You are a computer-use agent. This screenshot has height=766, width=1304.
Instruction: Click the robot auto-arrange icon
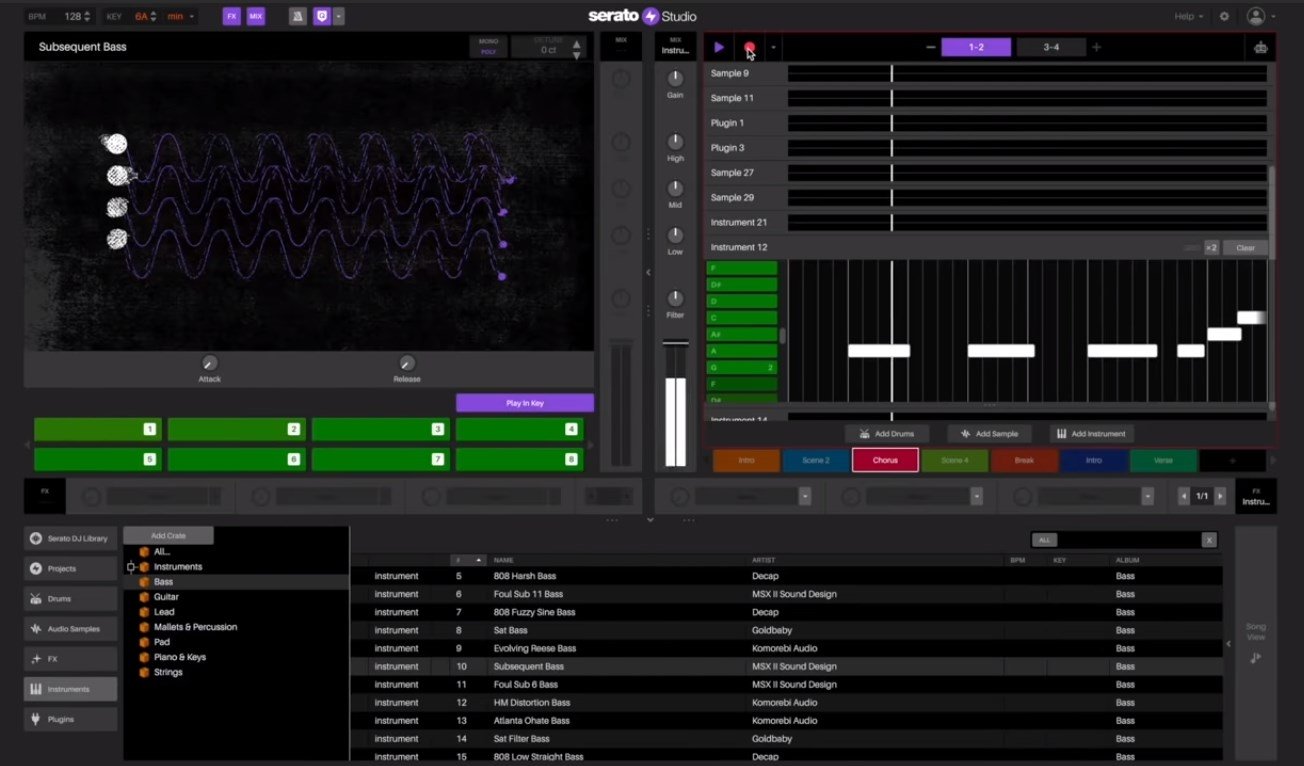(1260, 47)
